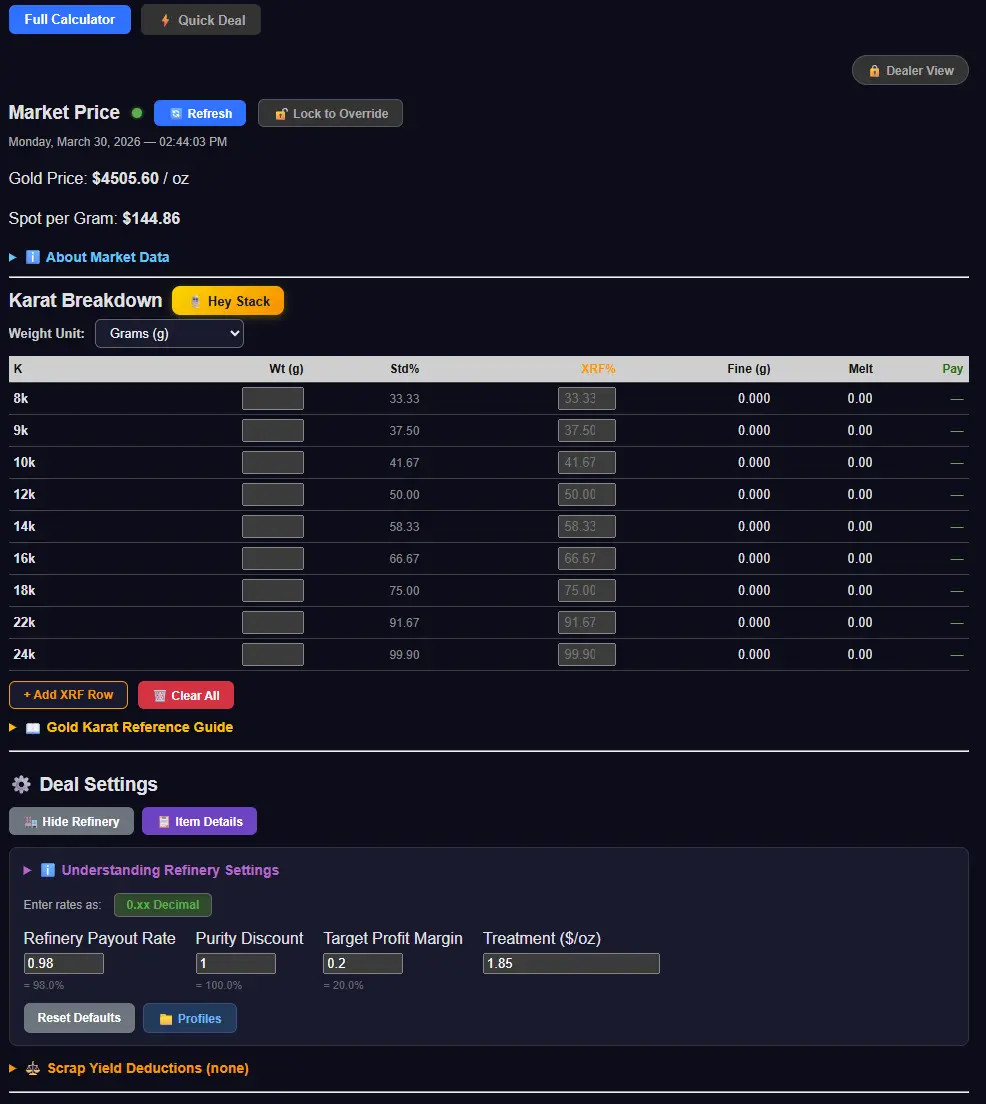Image resolution: width=986 pixels, height=1104 pixels.
Task: Click the 22k weight input field
Action: (273, 622)
